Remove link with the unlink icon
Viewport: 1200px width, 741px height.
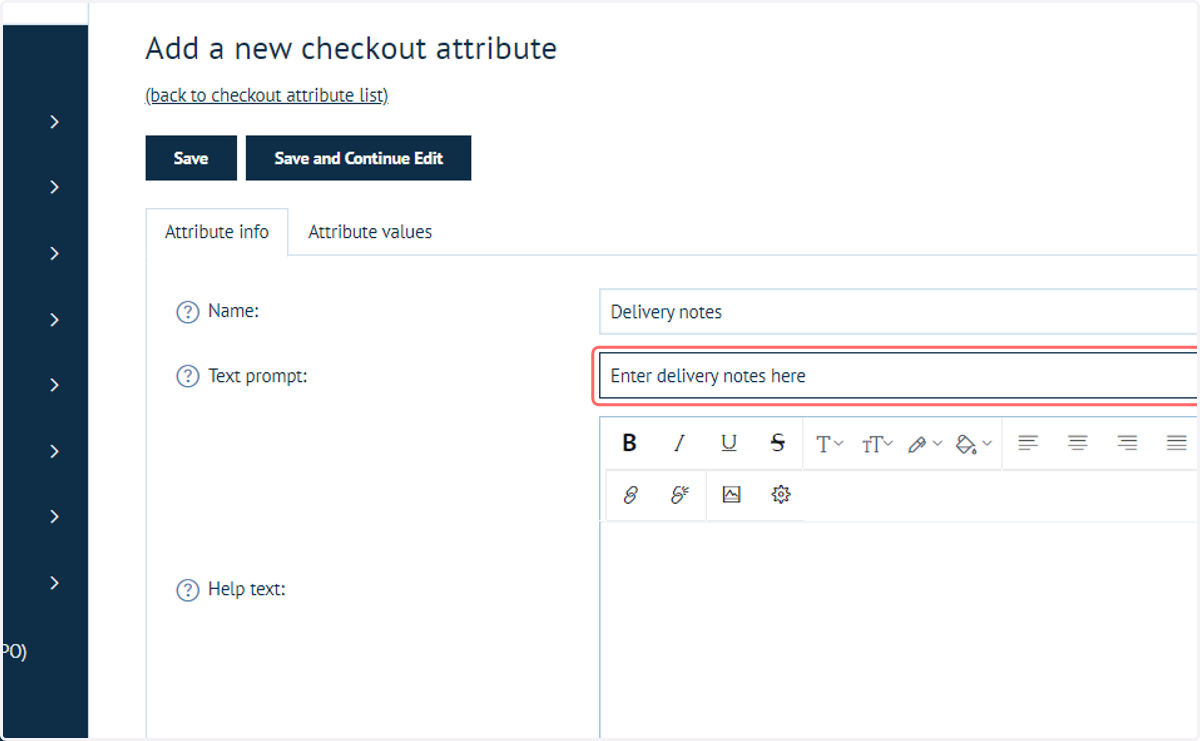tap(680, 494)
